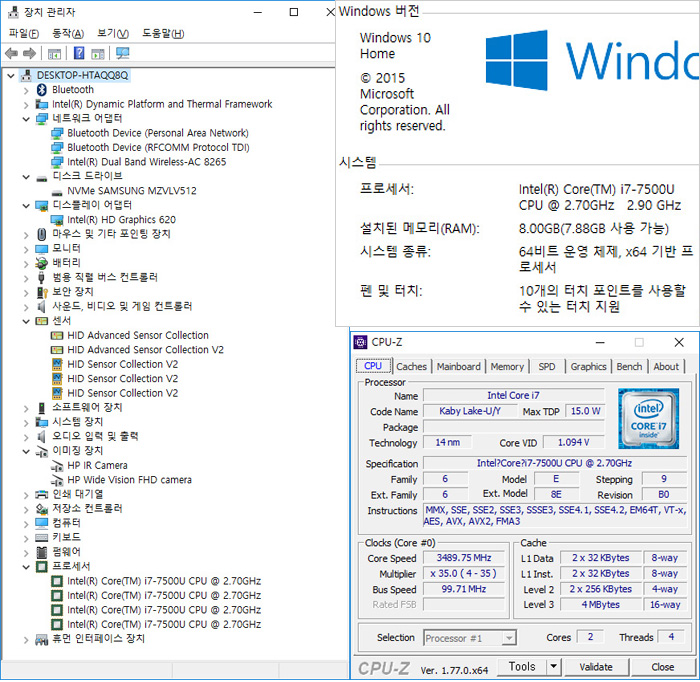Collapse the 센서 category
700x682 pixels.
[x=26, y=321]
